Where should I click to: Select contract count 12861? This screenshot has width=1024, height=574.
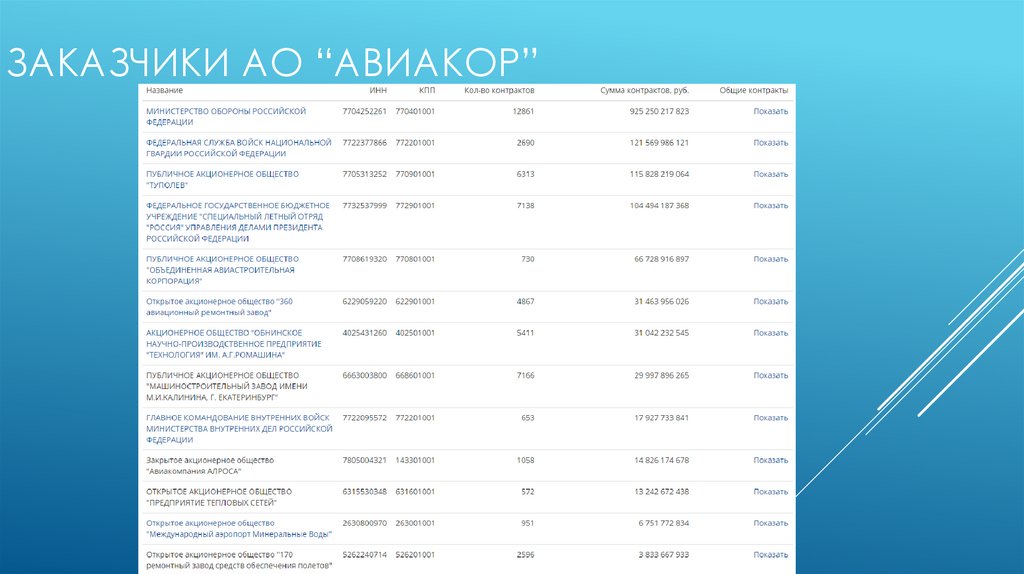tap(523, 111)
